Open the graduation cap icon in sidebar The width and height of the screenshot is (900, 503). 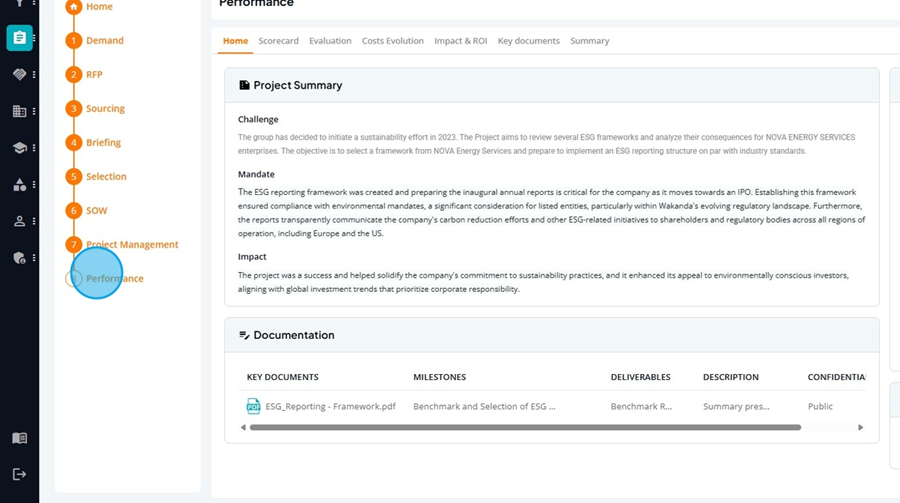(19, 148)
